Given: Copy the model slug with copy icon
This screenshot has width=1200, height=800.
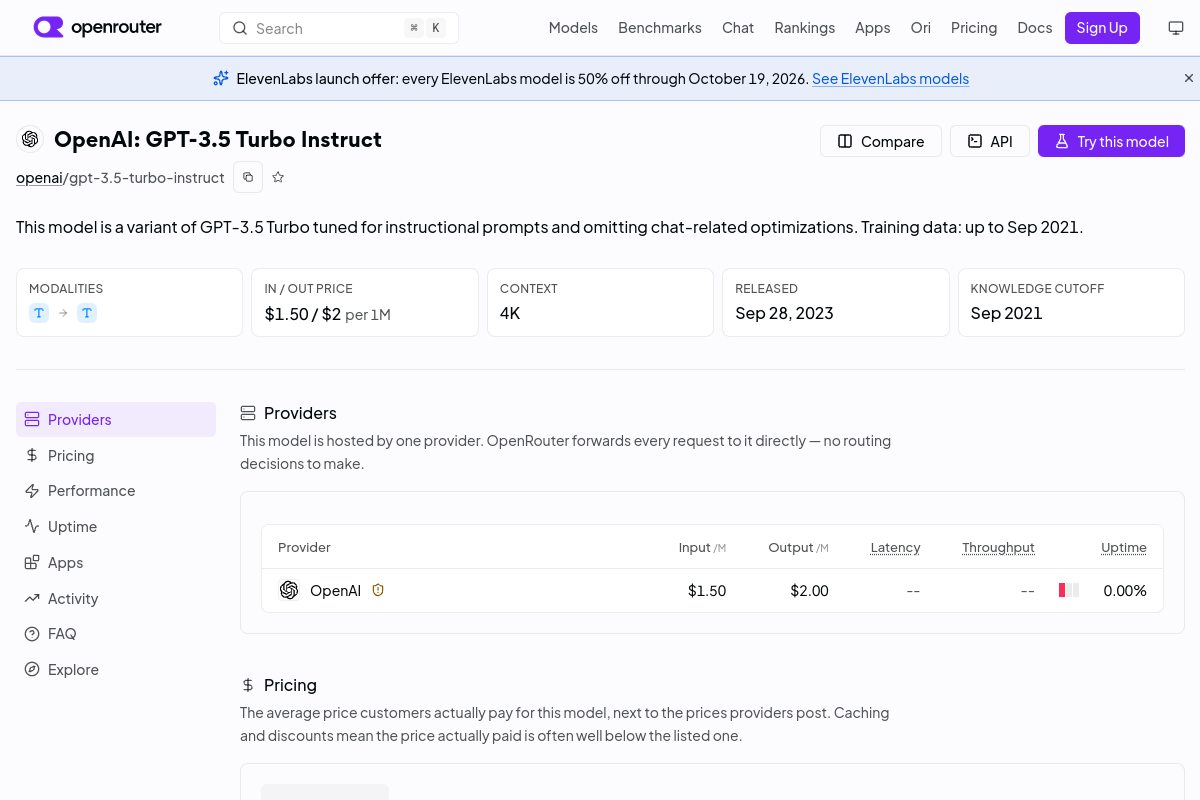Looking at the screenshot, I should pyautogui.click(x=248, y=177).
